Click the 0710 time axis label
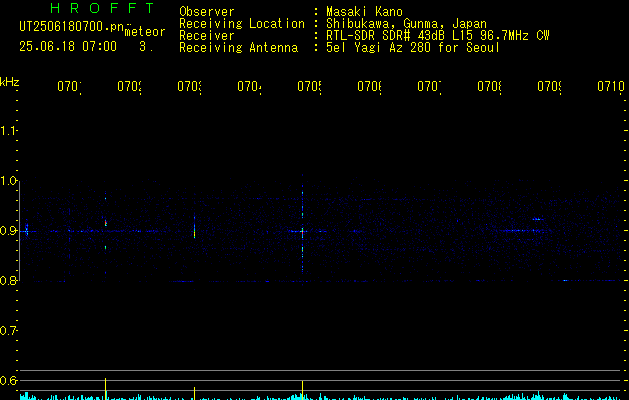This screenshot has width=629, height=400. (611, 86)
